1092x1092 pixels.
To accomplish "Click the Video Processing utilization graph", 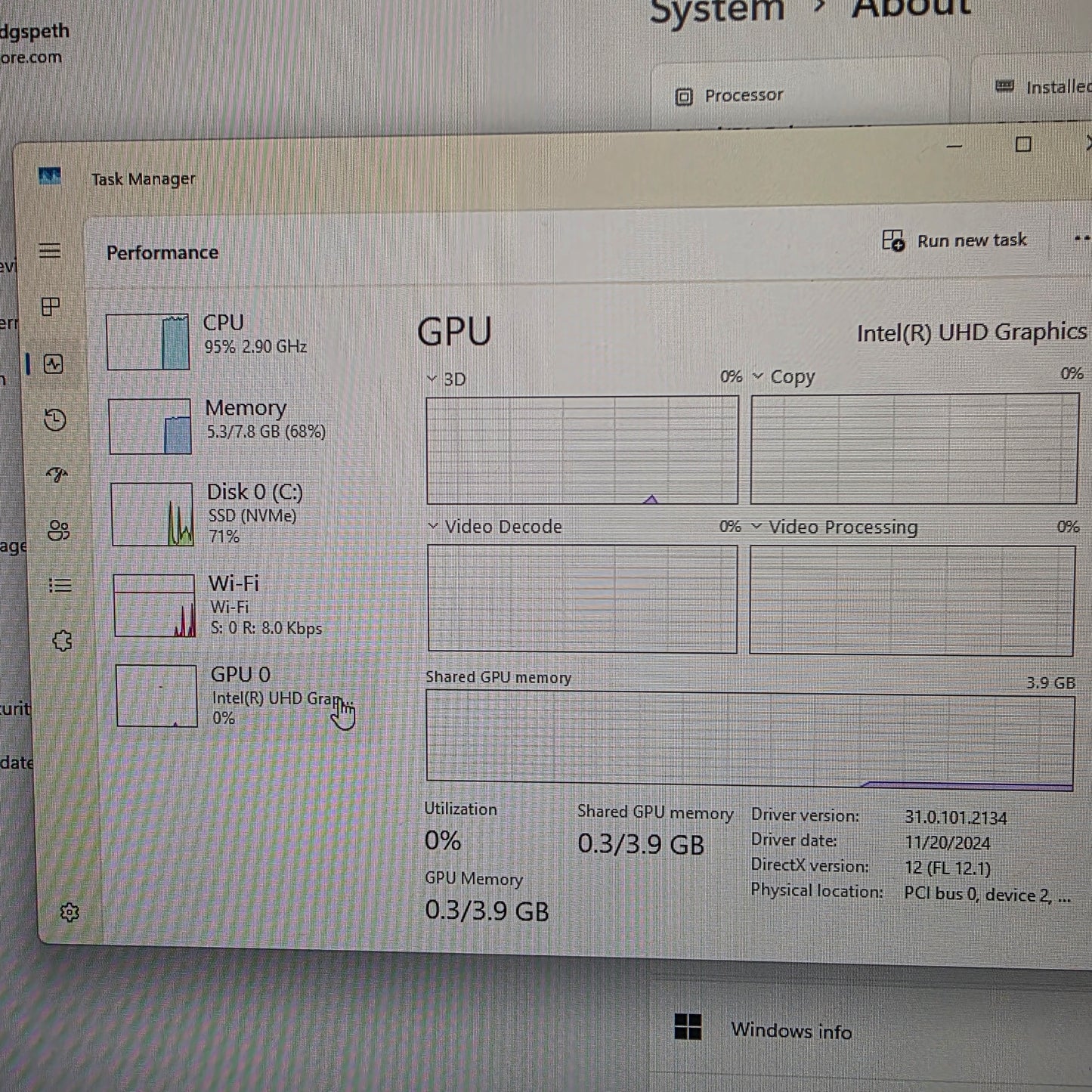I will pos(912,600).
